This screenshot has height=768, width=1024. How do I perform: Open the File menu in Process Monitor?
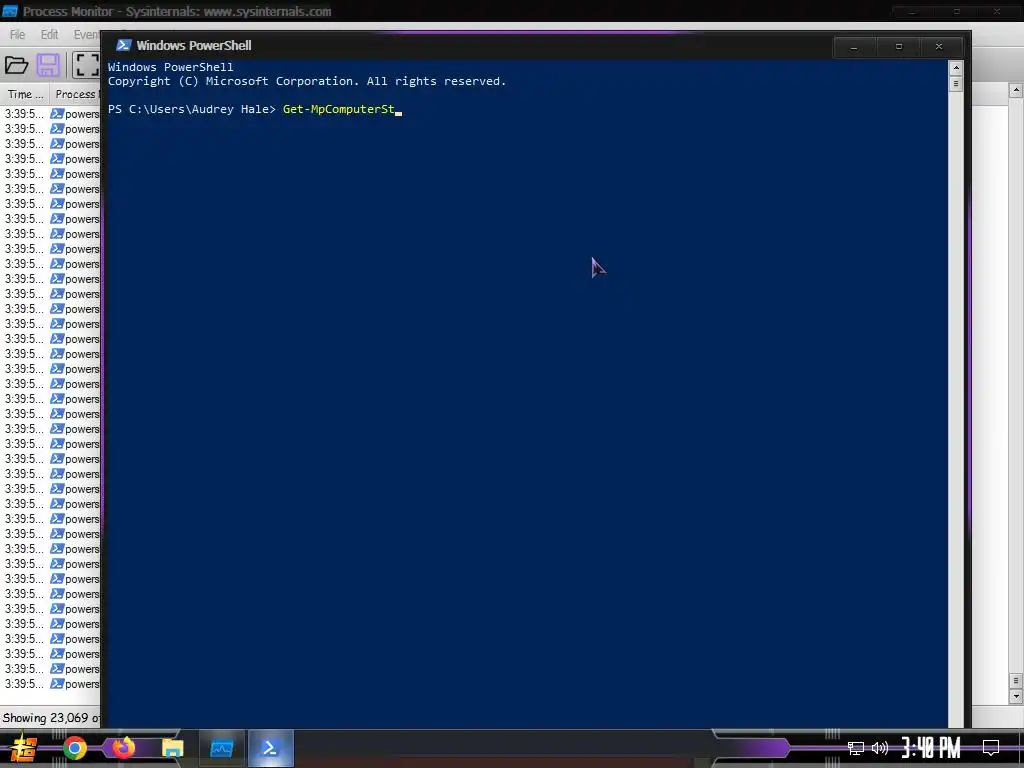click(17, 35)
